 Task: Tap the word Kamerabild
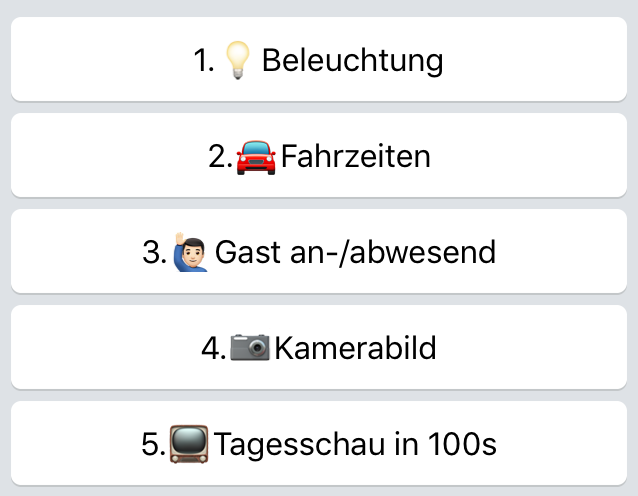(355, 348)
